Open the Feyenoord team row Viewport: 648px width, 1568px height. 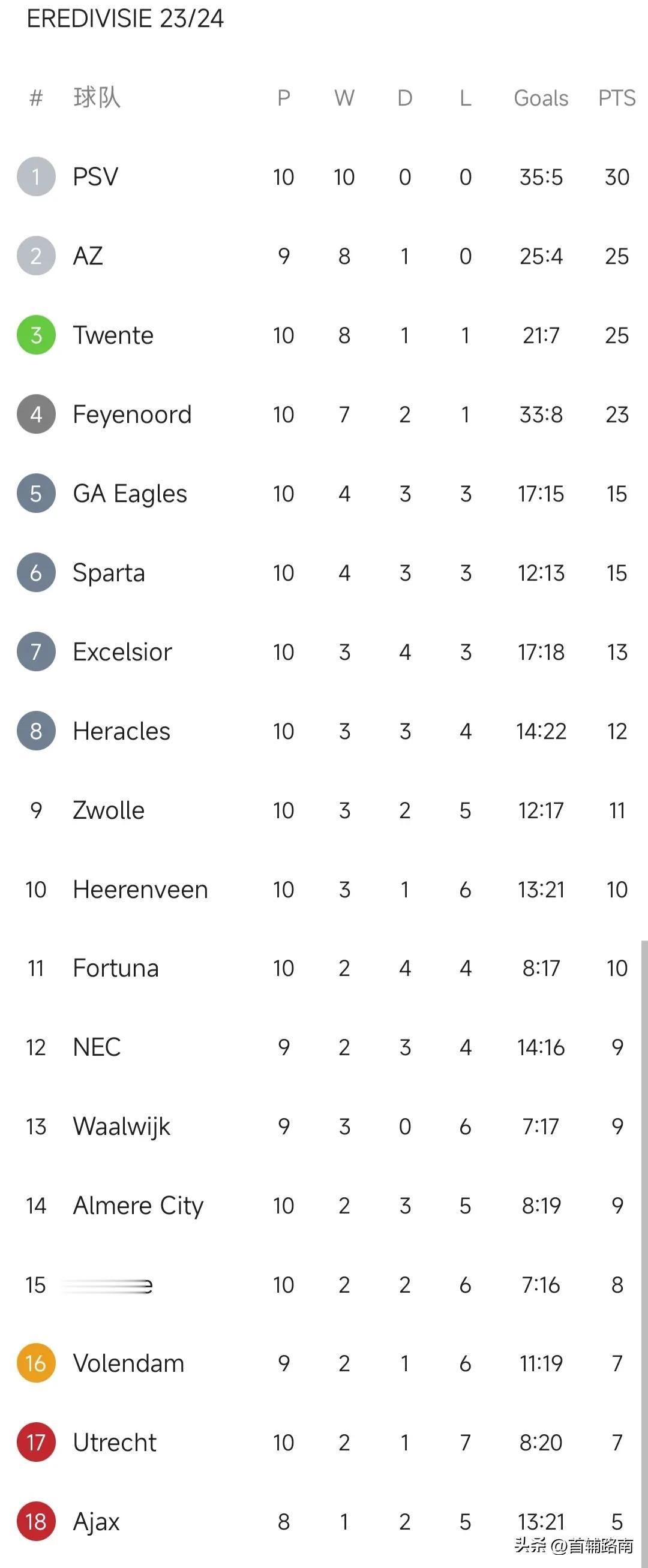coord(324,414)
